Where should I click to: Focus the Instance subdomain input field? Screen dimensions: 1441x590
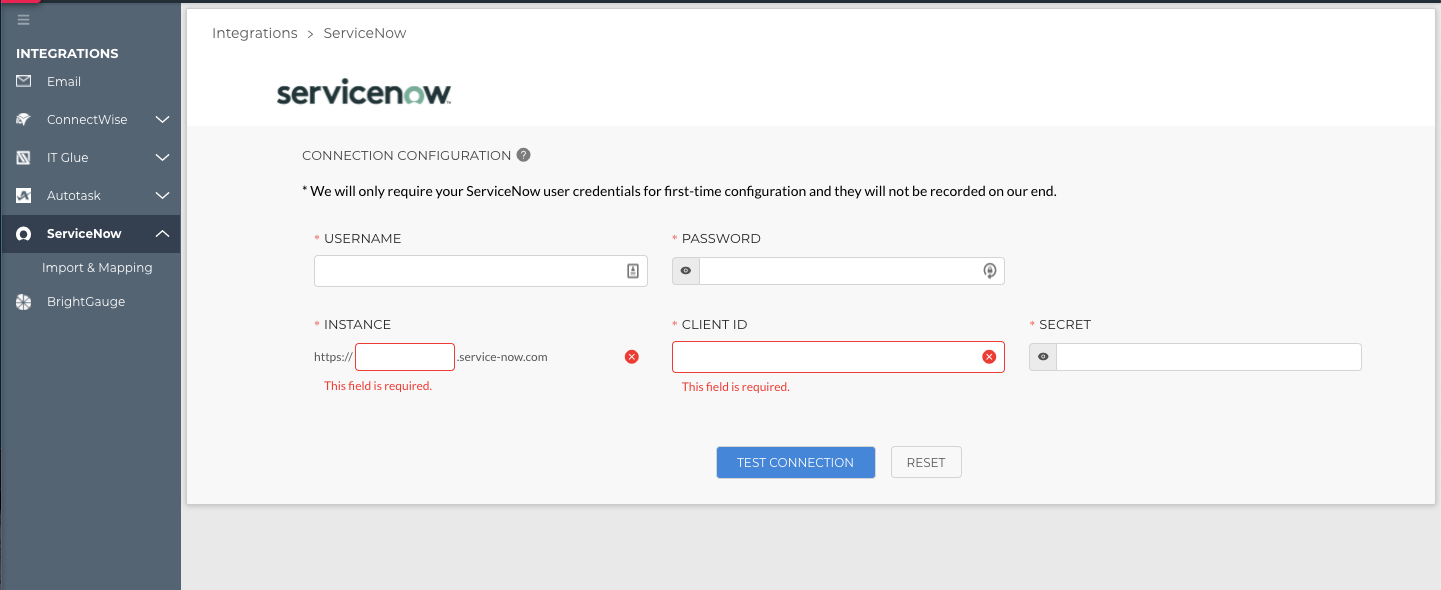[405, 357]
